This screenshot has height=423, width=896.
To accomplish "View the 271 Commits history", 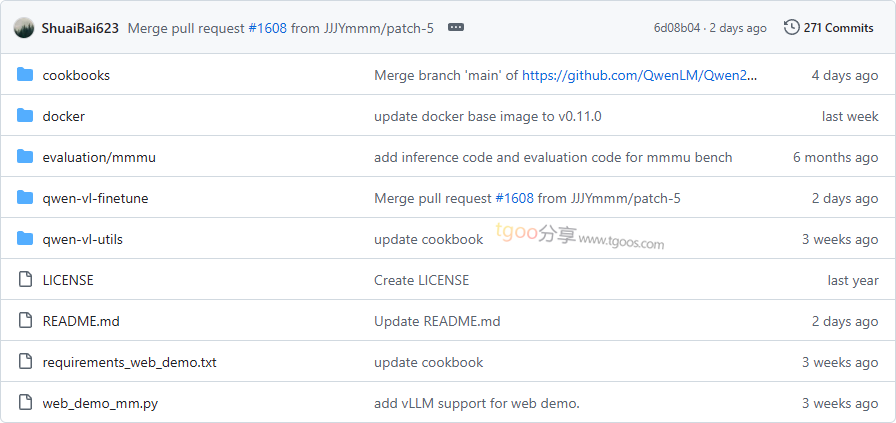I will [838, 28].
